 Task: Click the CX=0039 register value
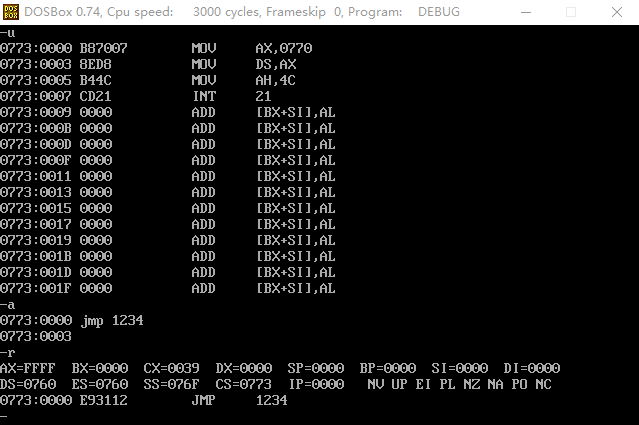tap(172, 368)
